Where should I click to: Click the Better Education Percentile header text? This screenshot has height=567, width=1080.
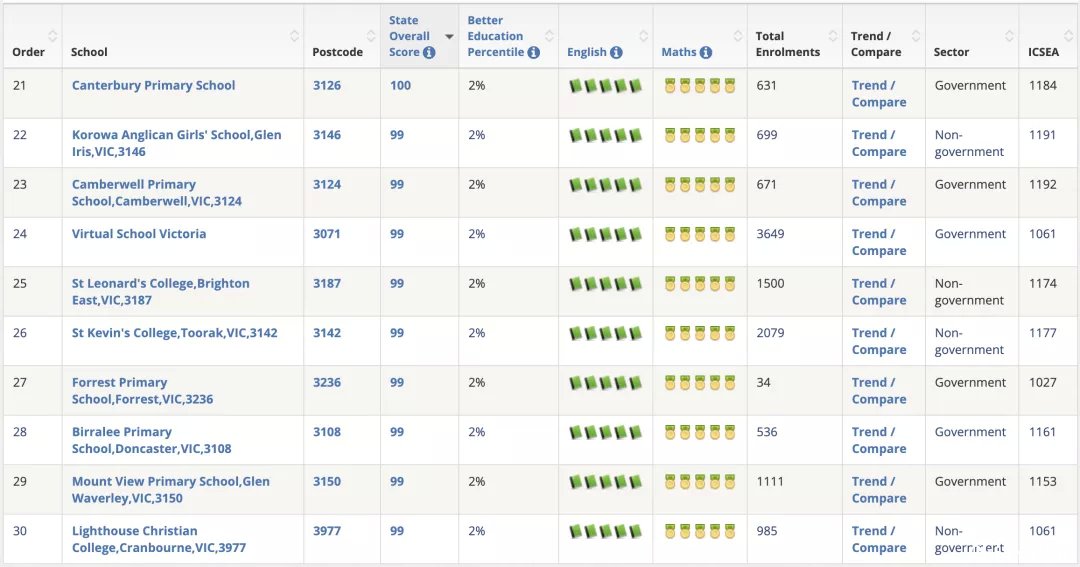pos(496,37)
